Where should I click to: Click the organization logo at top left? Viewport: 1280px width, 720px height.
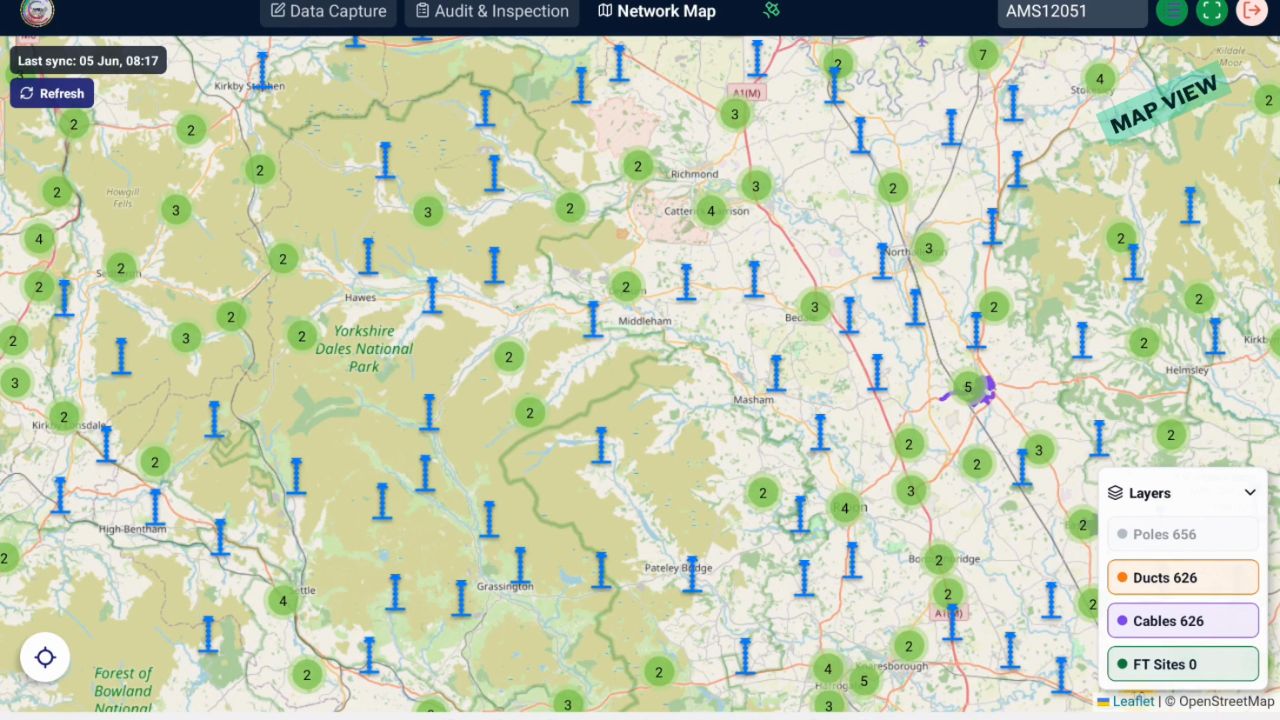click(37, 11)
